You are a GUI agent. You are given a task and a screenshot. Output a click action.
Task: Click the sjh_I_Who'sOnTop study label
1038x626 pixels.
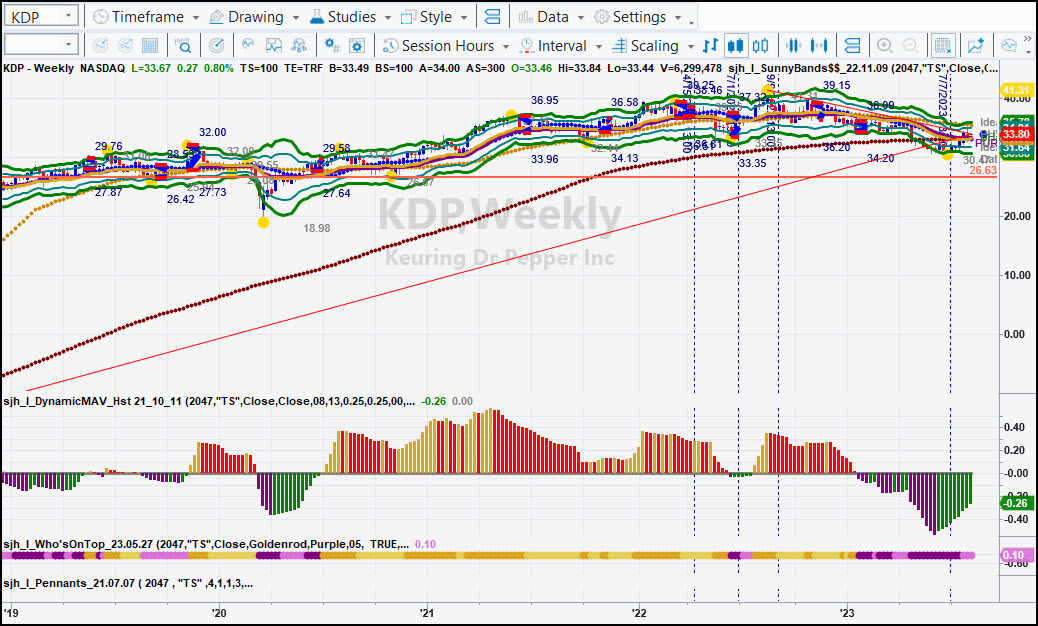206,544
